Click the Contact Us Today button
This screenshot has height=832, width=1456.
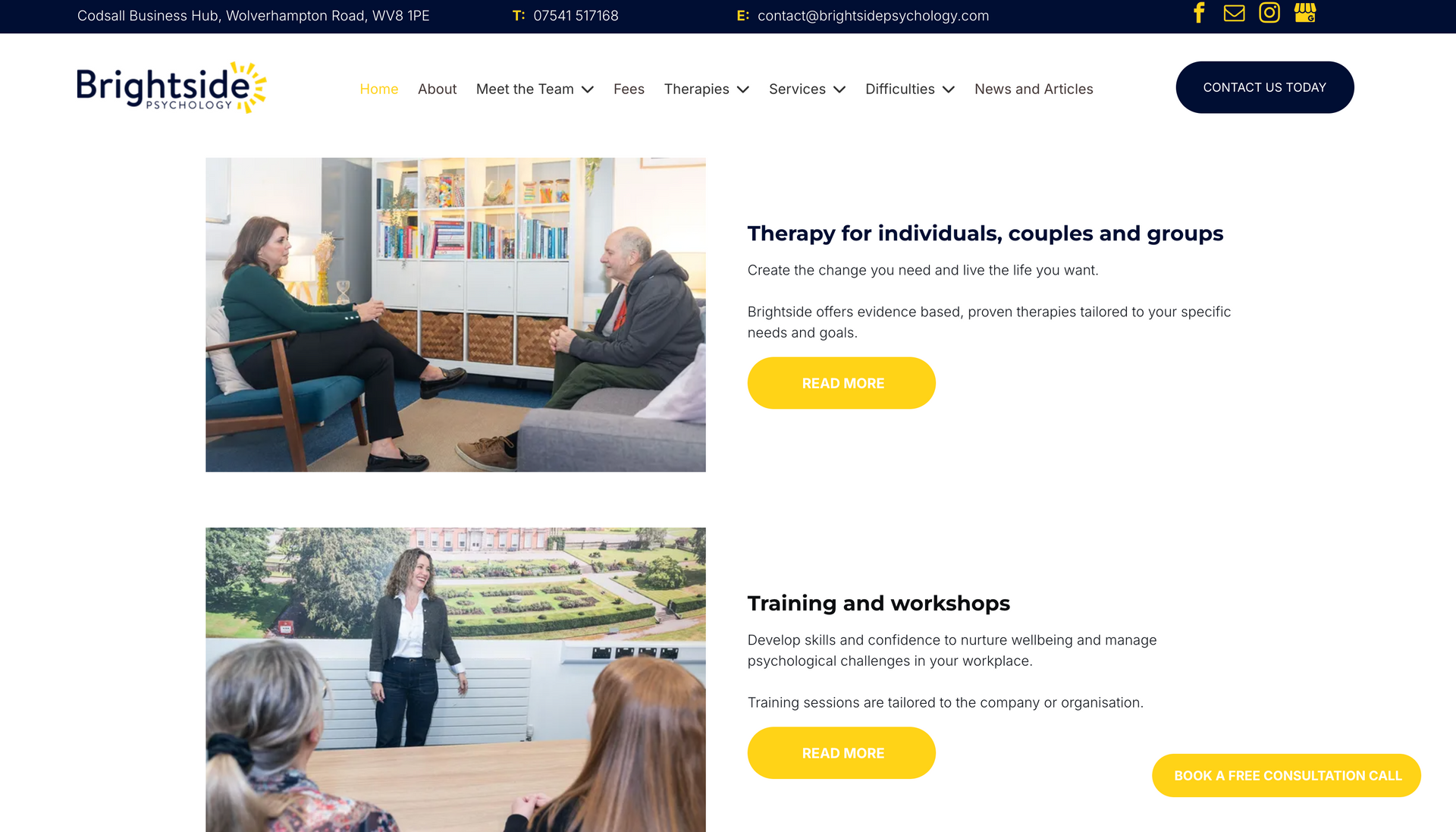tap(1264, 87)
